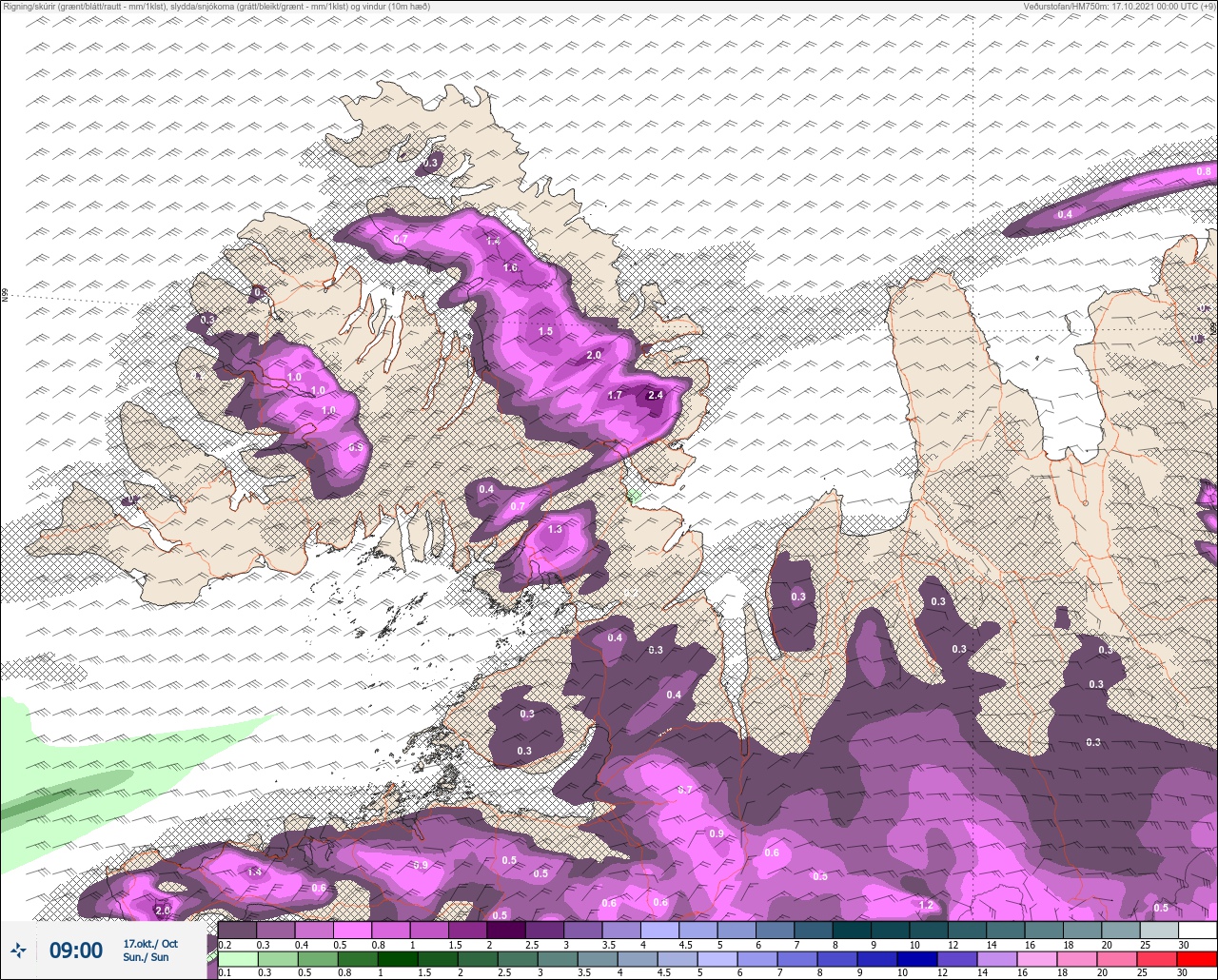Click the N99 label on left edge
This screenshot has height=980, width=1218.
(5, 296)
